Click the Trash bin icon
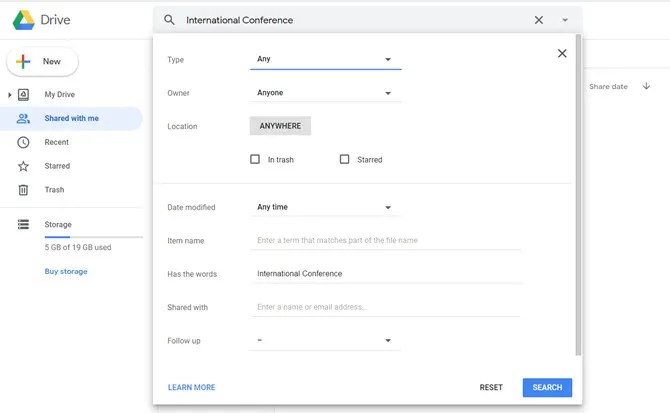Image resolution: width=670 pixels, height=413 pixels. [x=23, y=190]
